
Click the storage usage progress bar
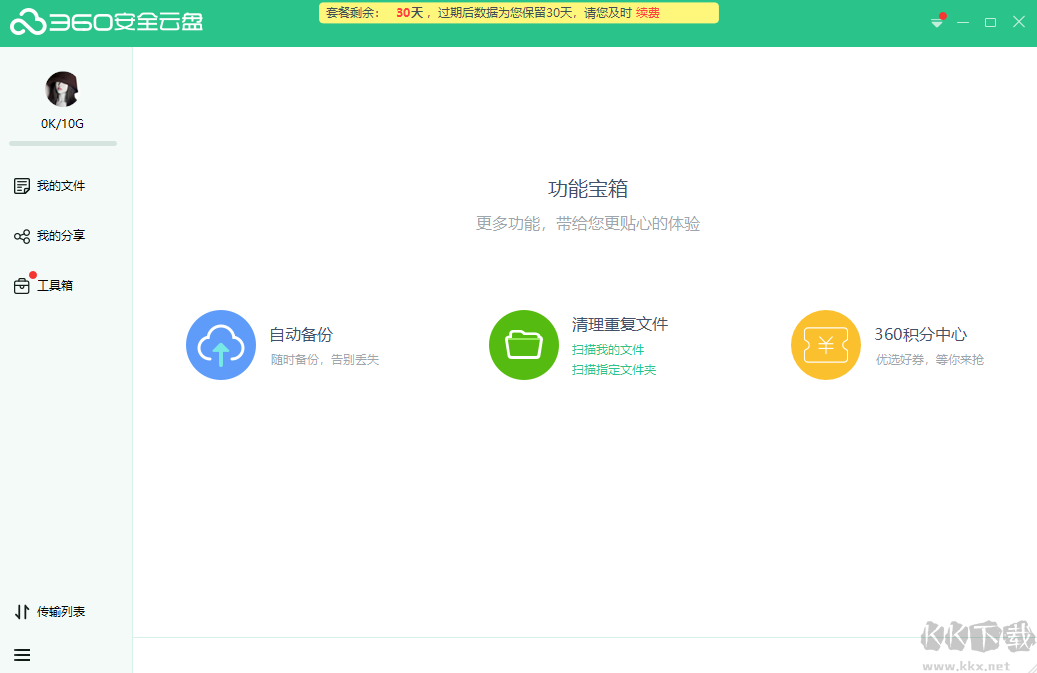pyautogui.click(x=62, y=144)
